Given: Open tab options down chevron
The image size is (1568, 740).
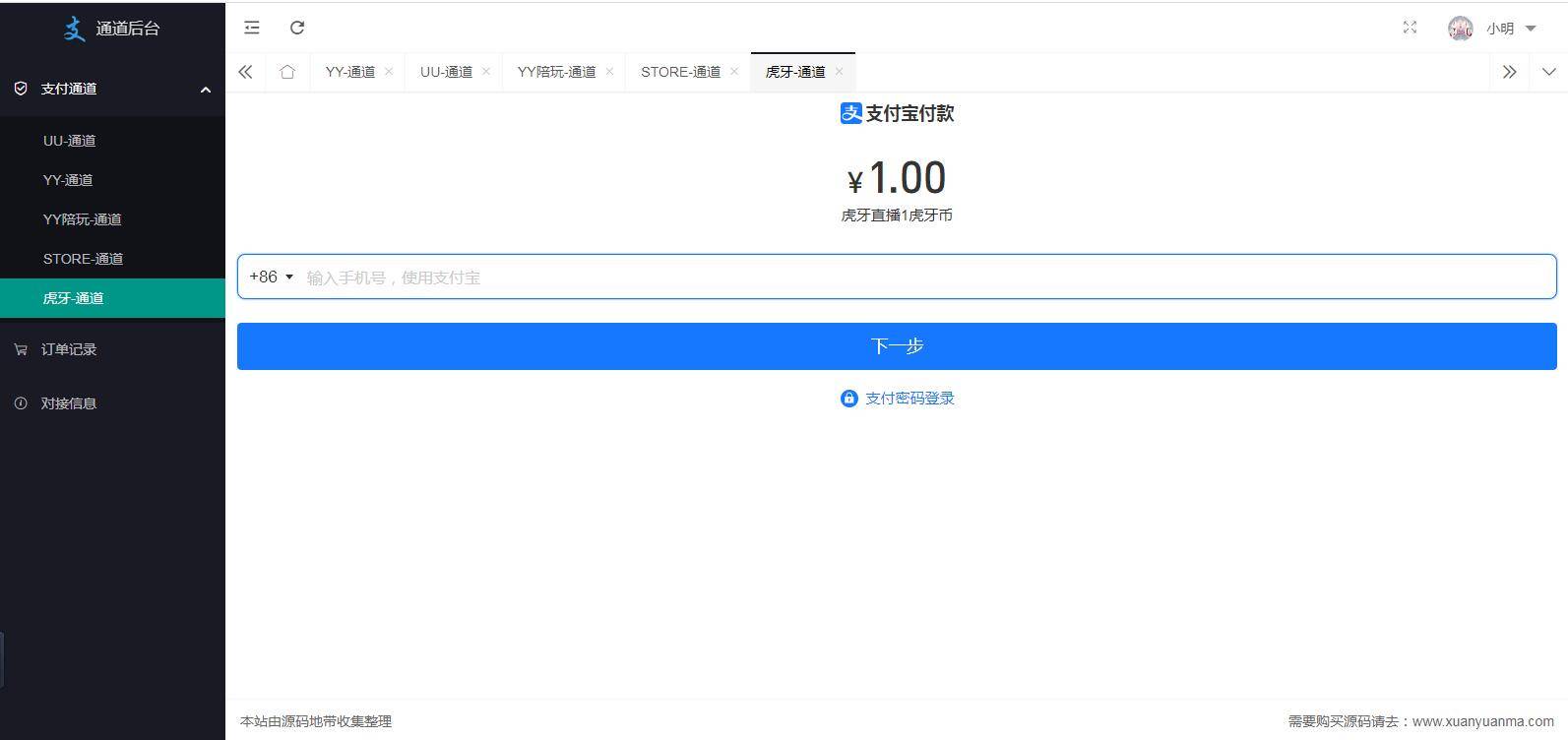Looking at the screenshot, I should point(1548,72).
